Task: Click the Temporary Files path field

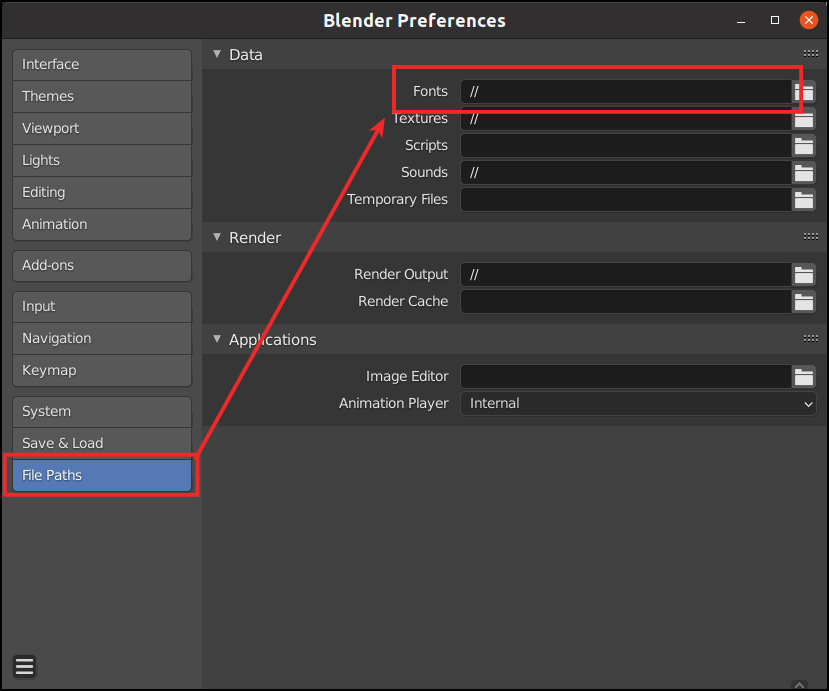Action: tap(626, 200)
